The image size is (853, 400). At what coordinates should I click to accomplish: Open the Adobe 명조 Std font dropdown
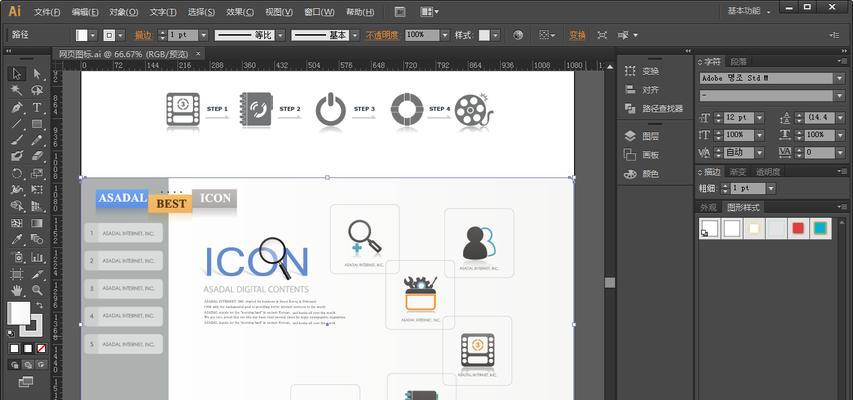point(840,78)
